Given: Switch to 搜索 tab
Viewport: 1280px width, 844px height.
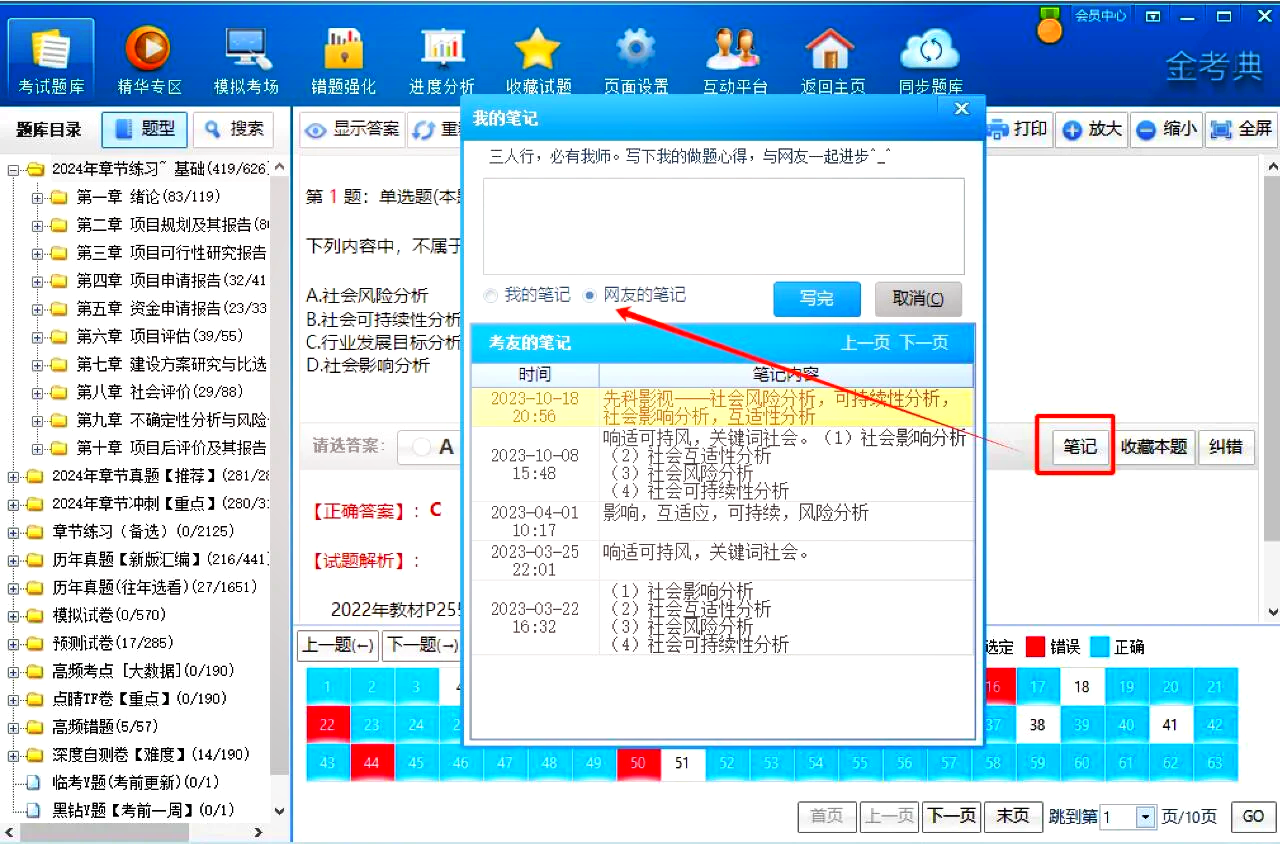Looking at the screenshot, I should point(233,129).
